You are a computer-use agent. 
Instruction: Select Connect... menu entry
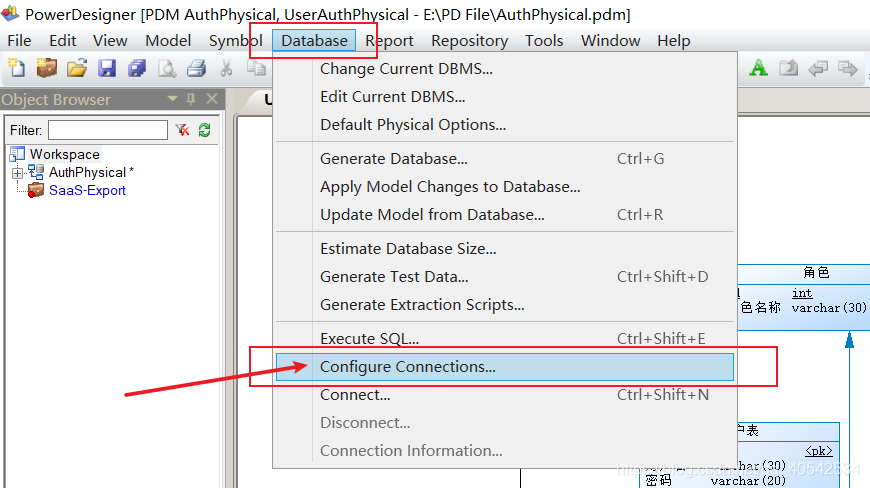tap(505, 395)
